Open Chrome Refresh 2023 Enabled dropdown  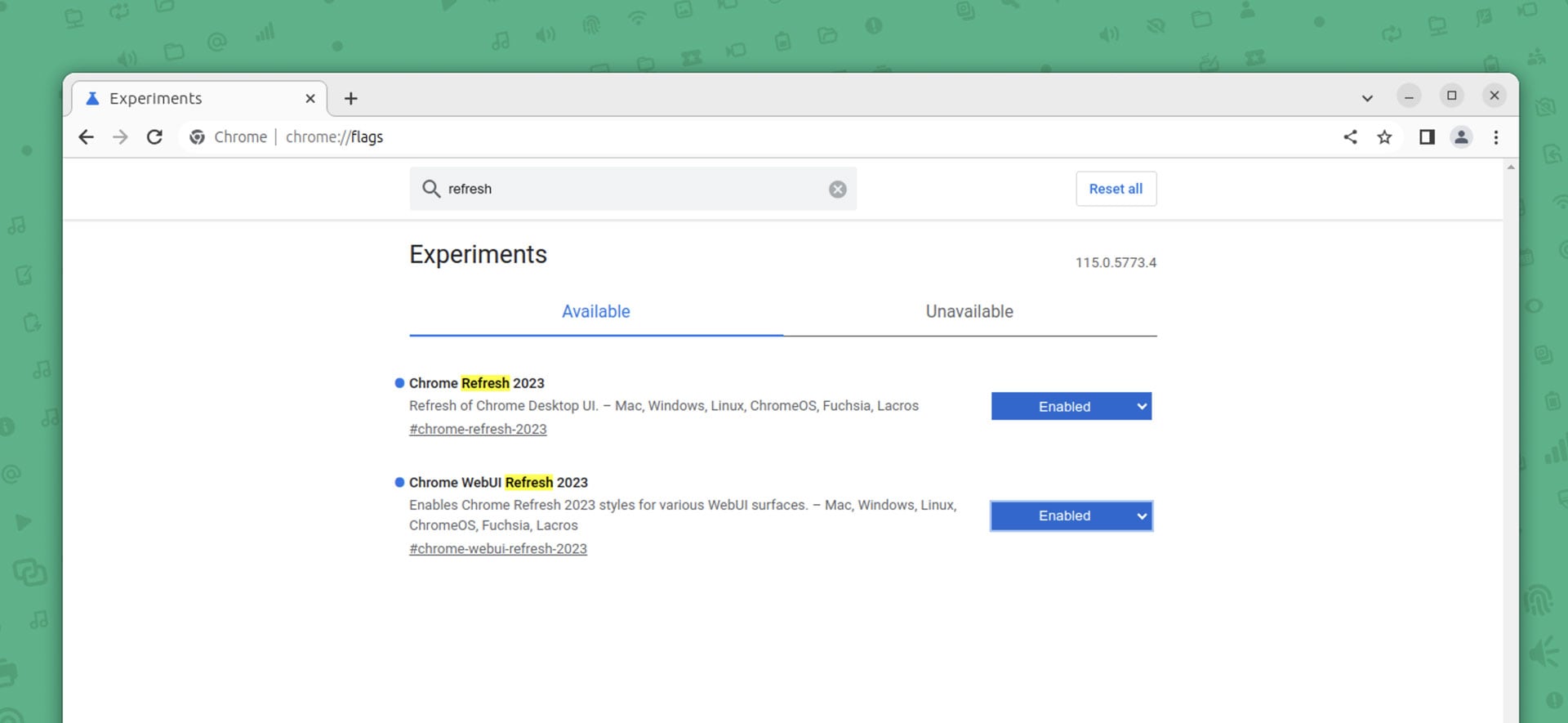(1071, 406)
